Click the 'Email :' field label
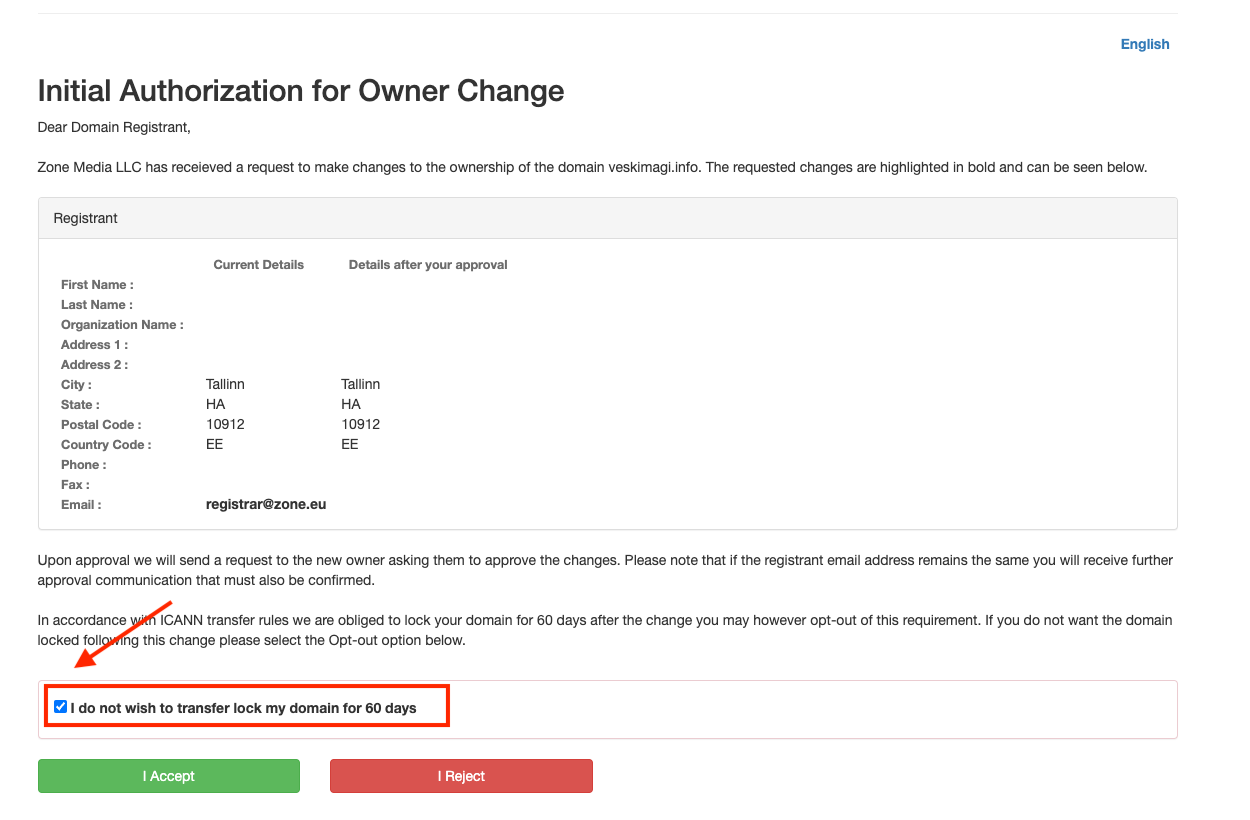This screenshot has width=1250, height=820. tap(81, 505)
